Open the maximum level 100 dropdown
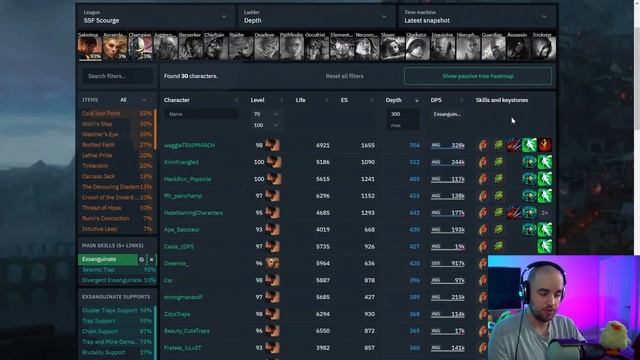Image resolution: width=640 pixels, height=360 pixels. pyautogui.click(x=265, y=125)
